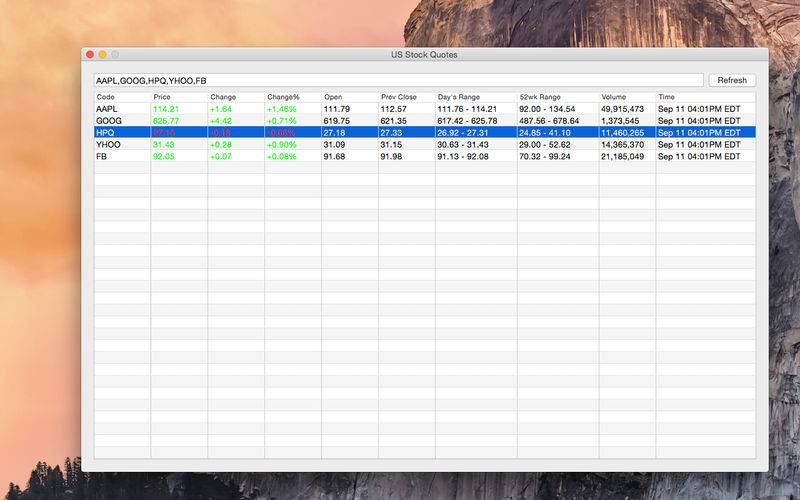The width and height of the screenshot is (800, 500).
Task: Select the GOOG row code cell
Action: pyautogui.click(x=109, y=121)
